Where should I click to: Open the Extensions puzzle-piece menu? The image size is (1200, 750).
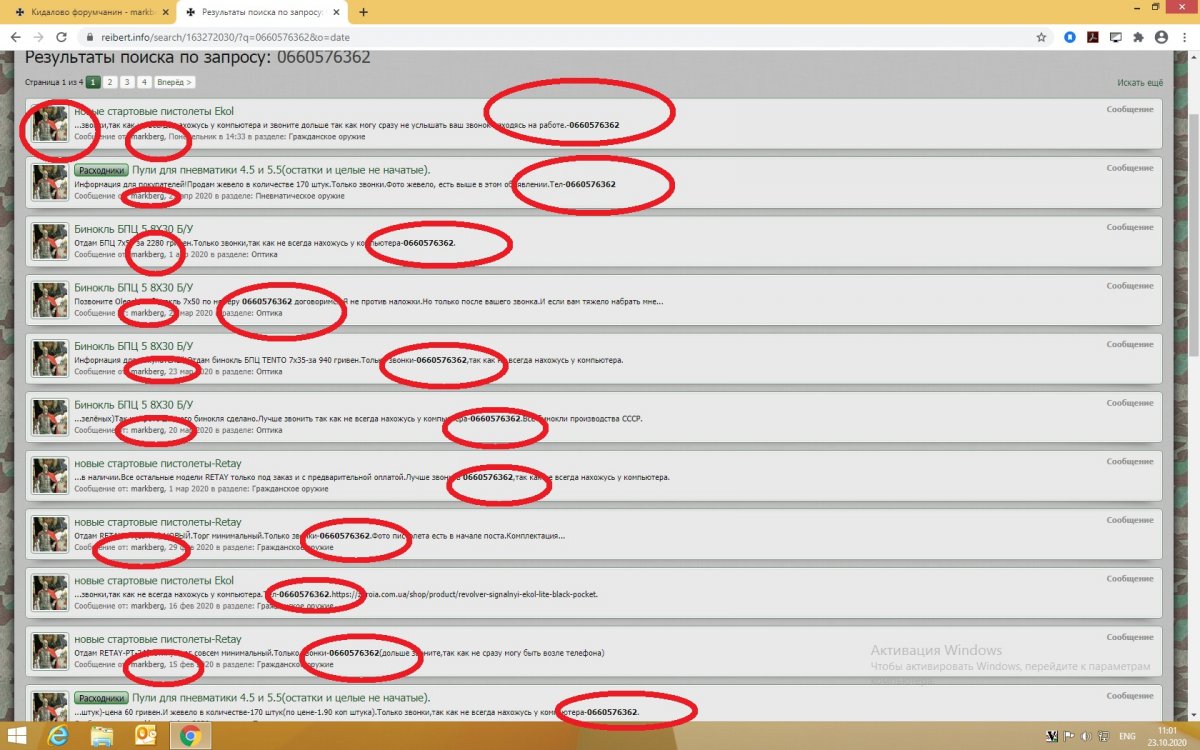click(x=1138, y=37)
